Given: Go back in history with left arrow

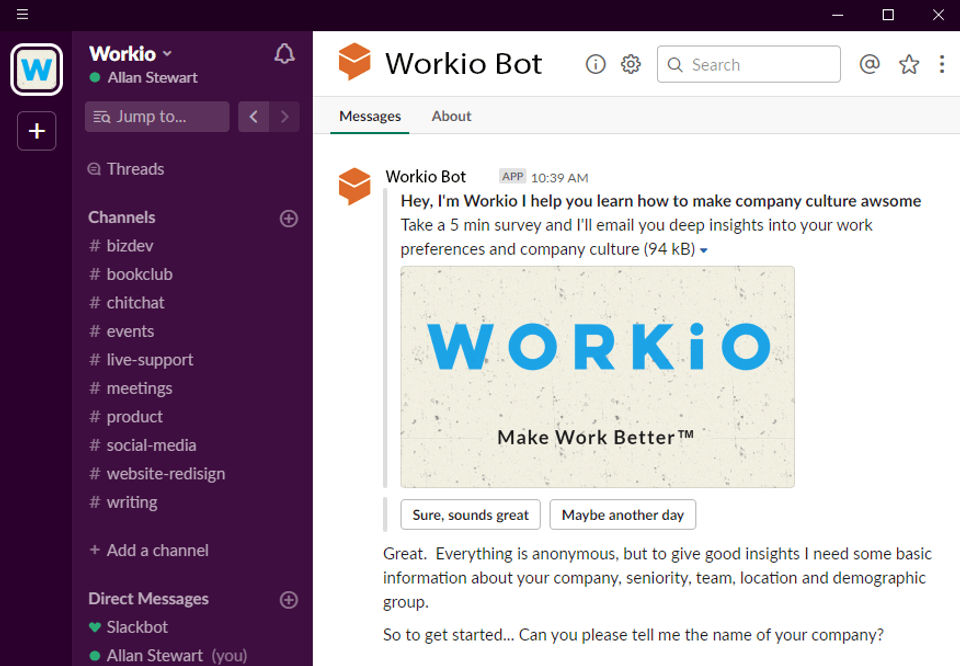Looking at the screenshot, I should (253, 116).
